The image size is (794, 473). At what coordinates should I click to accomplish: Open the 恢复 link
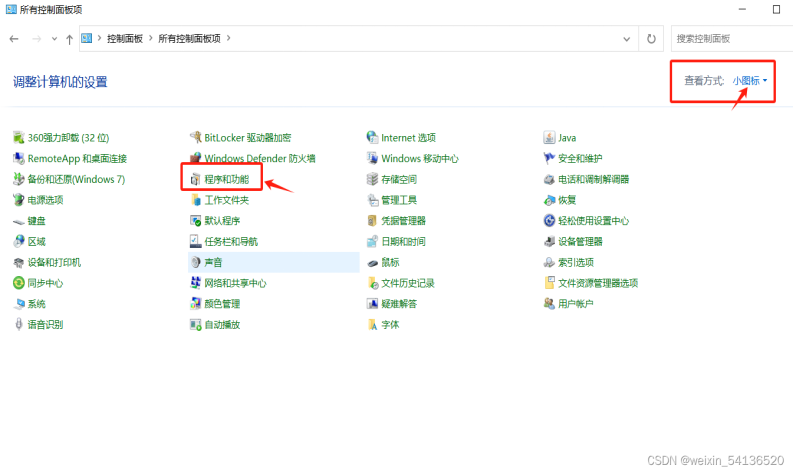tap(567, 200)
